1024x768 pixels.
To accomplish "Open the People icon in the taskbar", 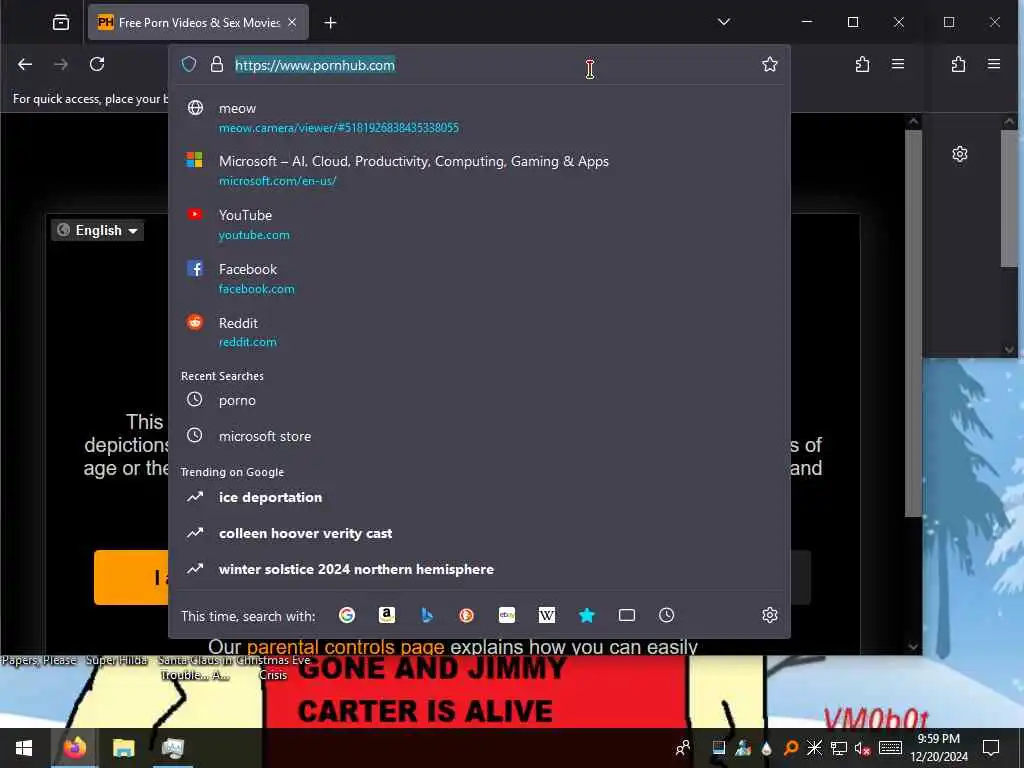I will [x=683, y=748].
